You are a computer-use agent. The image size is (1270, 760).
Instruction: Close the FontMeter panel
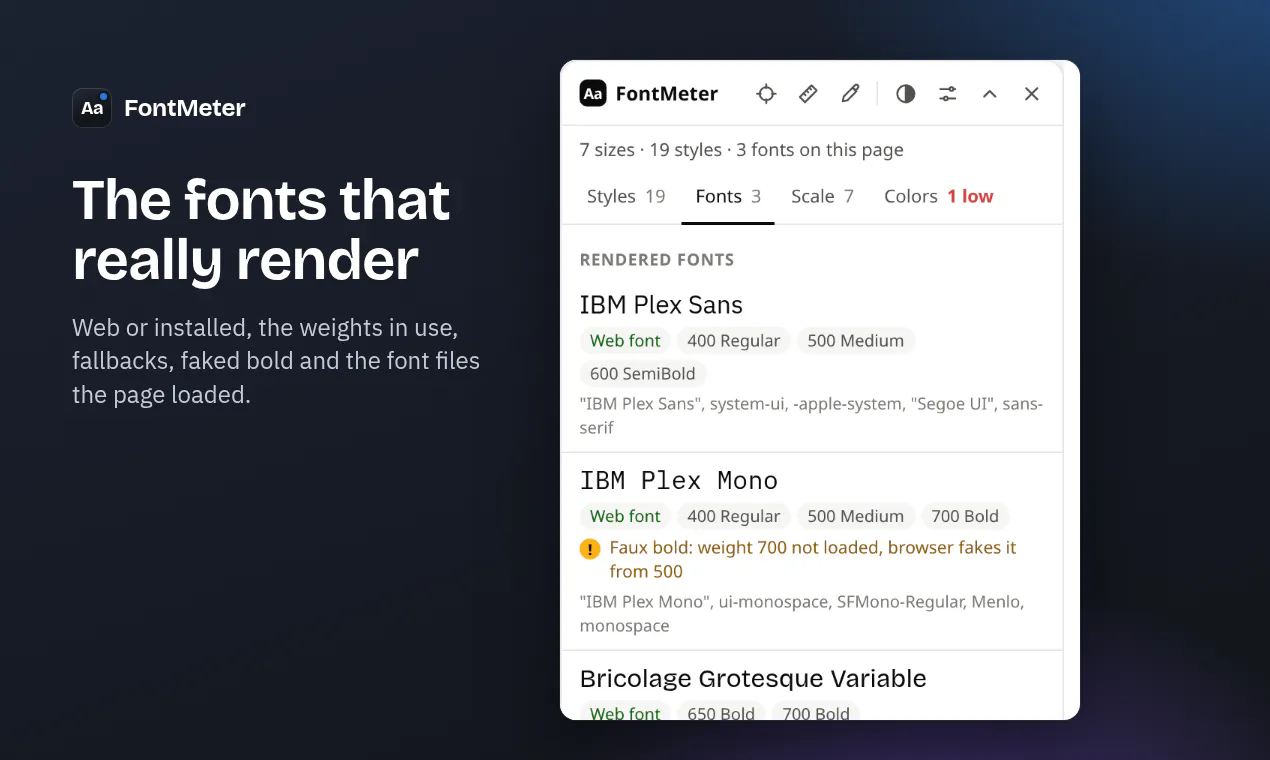(x=1032, y=94)
